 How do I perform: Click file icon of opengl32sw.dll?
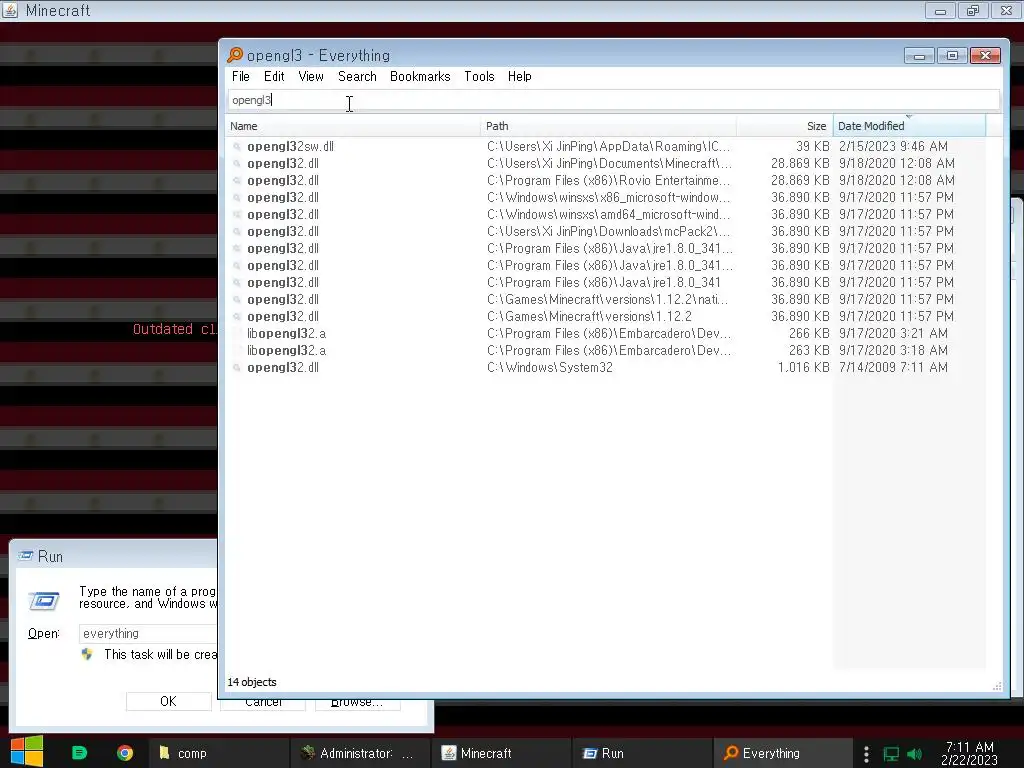[237, 146]
